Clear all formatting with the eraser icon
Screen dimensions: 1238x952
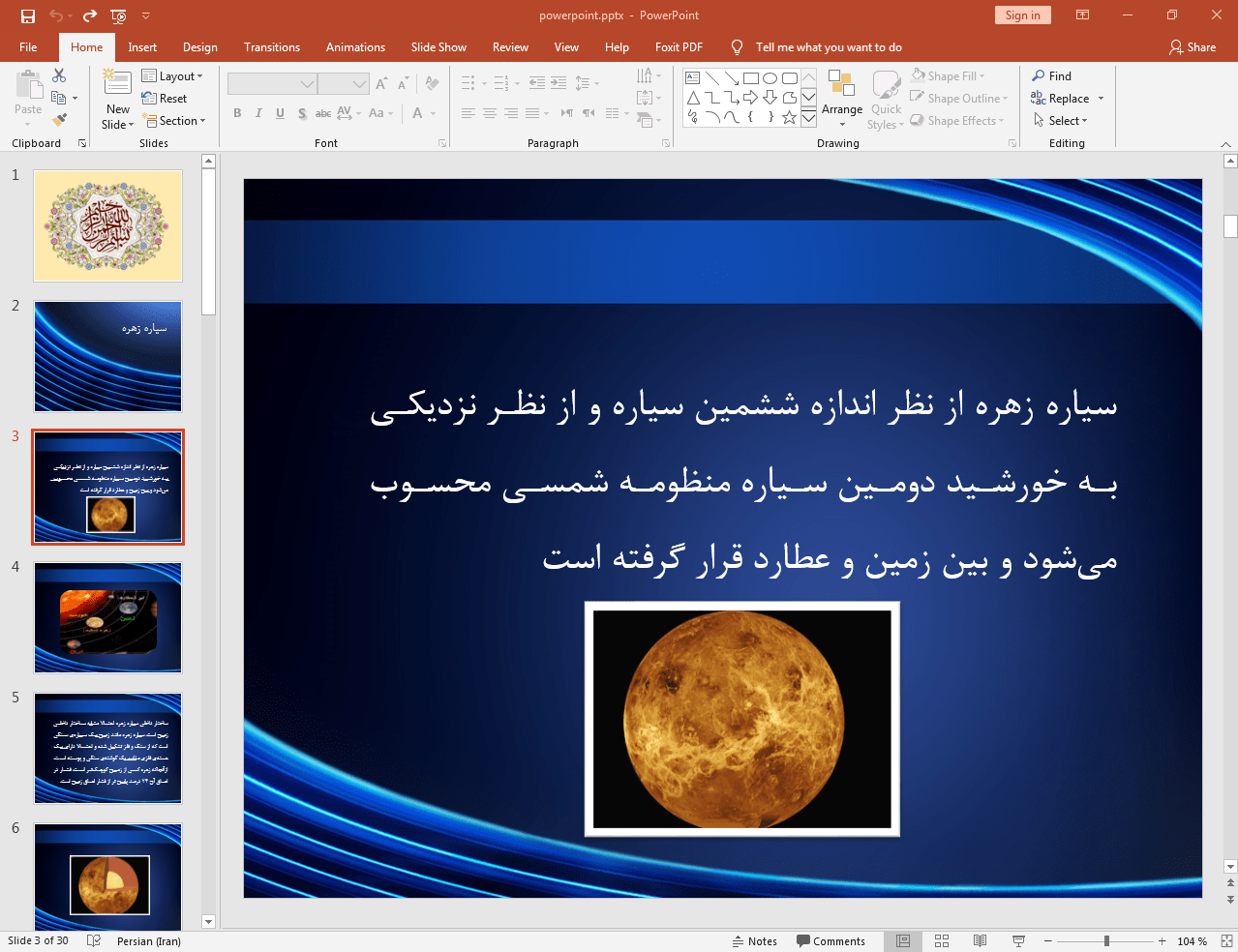click(432, 84)
